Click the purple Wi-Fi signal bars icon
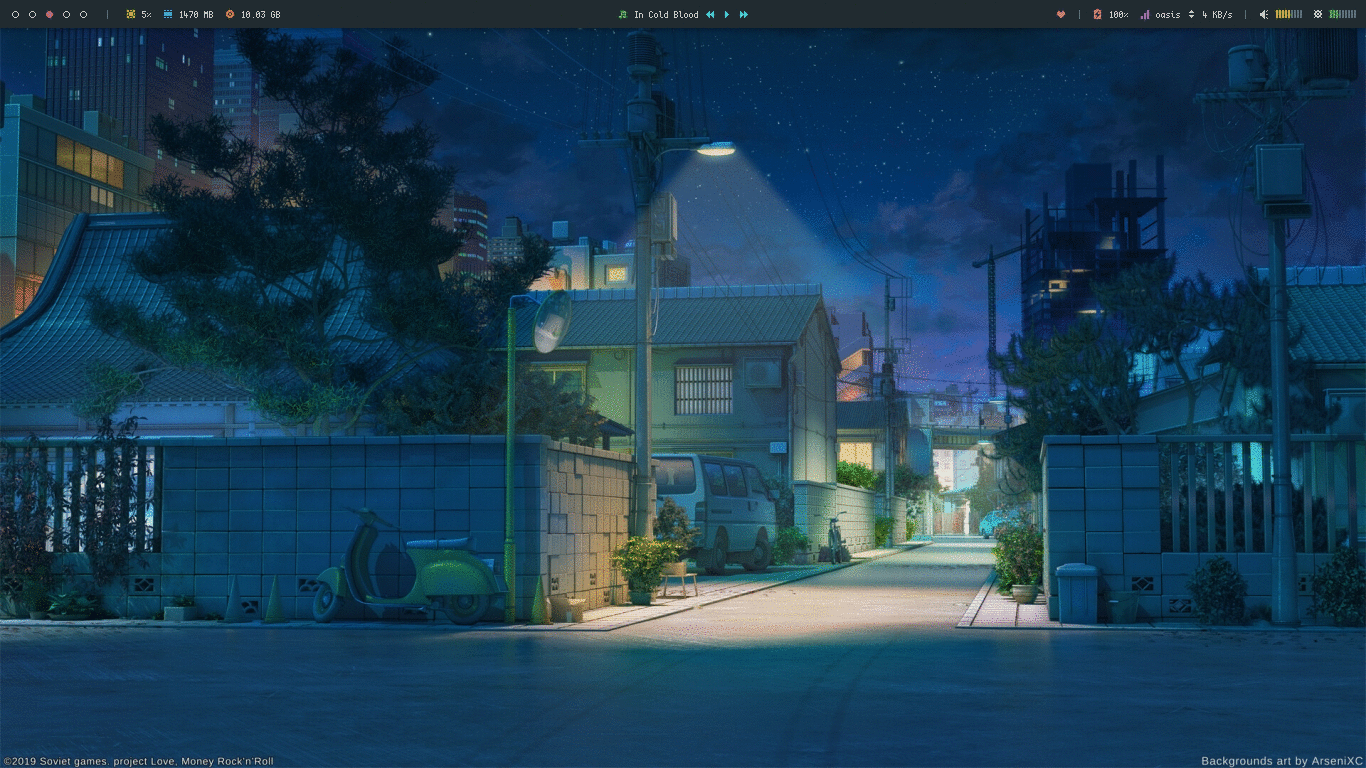Image resolution: width=1366 pixels, height=768 pixels. click(1145, 15)
